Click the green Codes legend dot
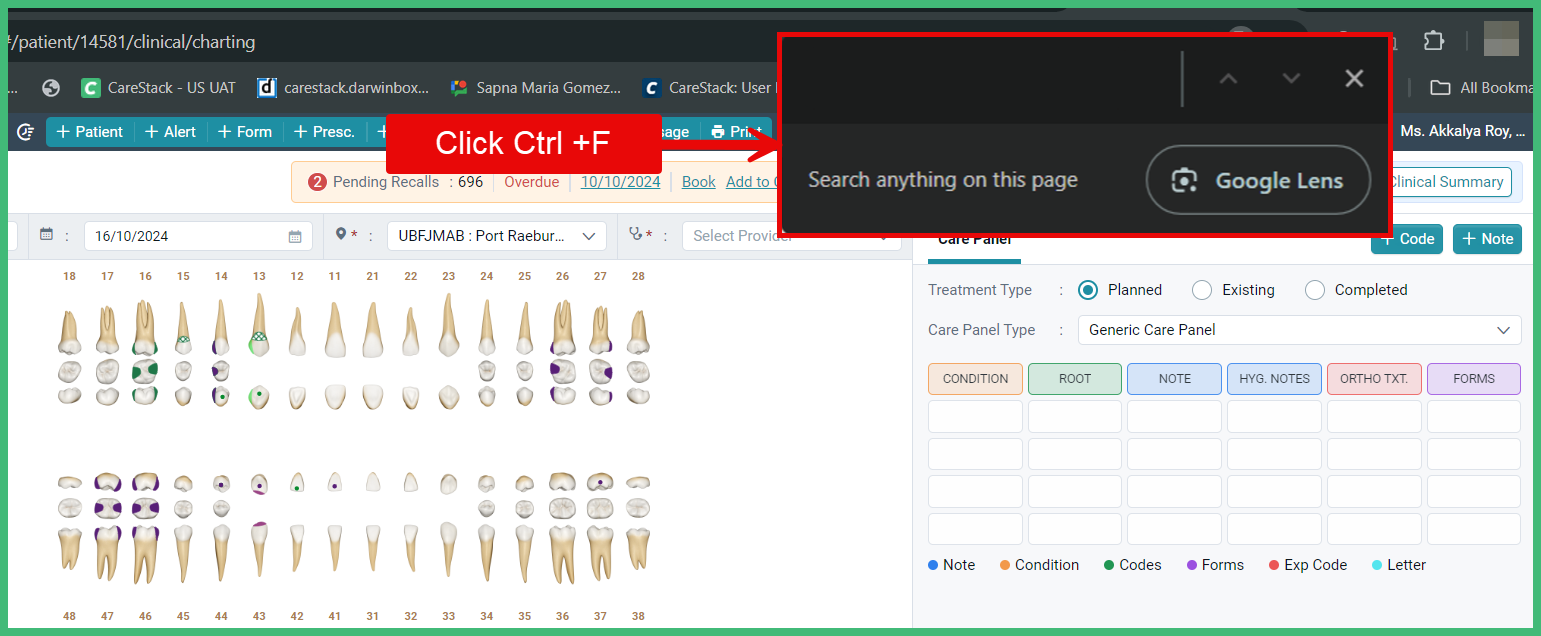 point(1109,565)
